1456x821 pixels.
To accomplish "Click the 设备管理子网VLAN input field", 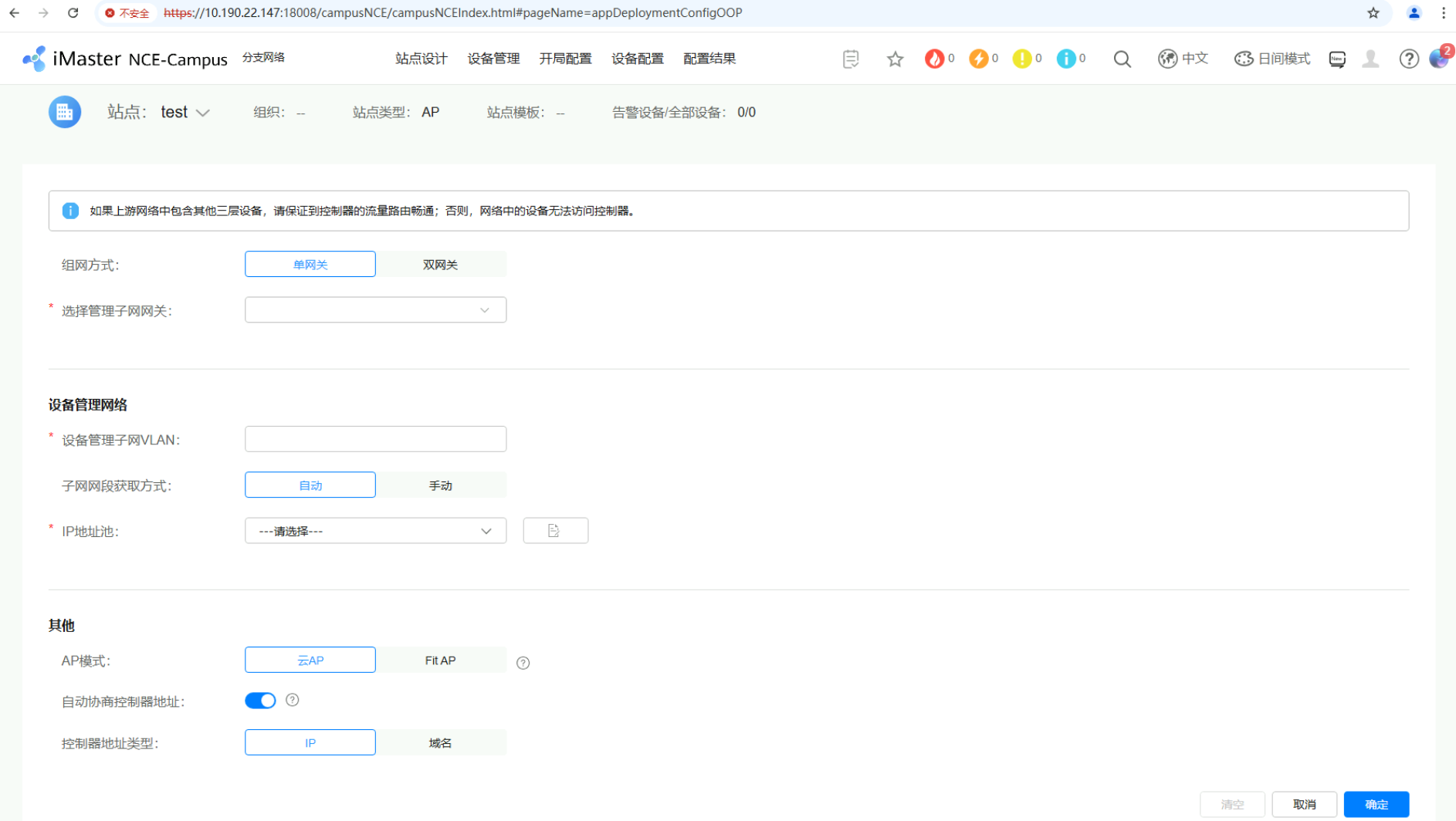I will 375,439.
